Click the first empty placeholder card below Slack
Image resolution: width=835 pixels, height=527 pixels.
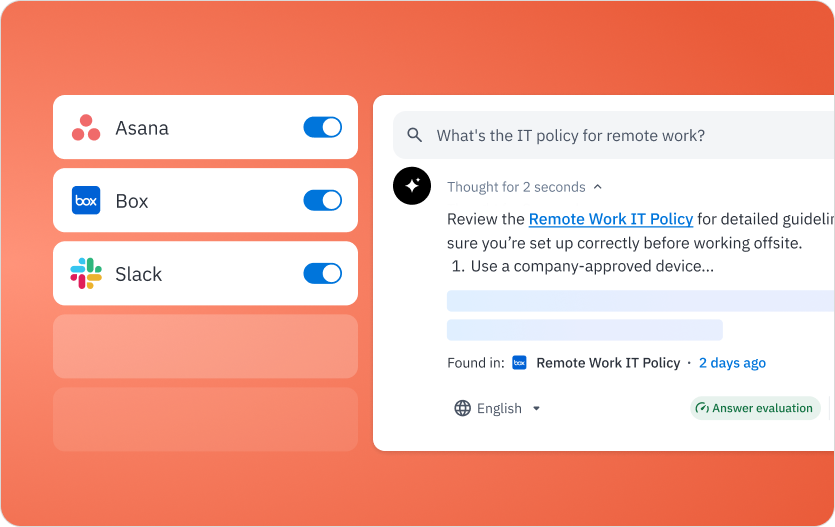tap(205, 346)
